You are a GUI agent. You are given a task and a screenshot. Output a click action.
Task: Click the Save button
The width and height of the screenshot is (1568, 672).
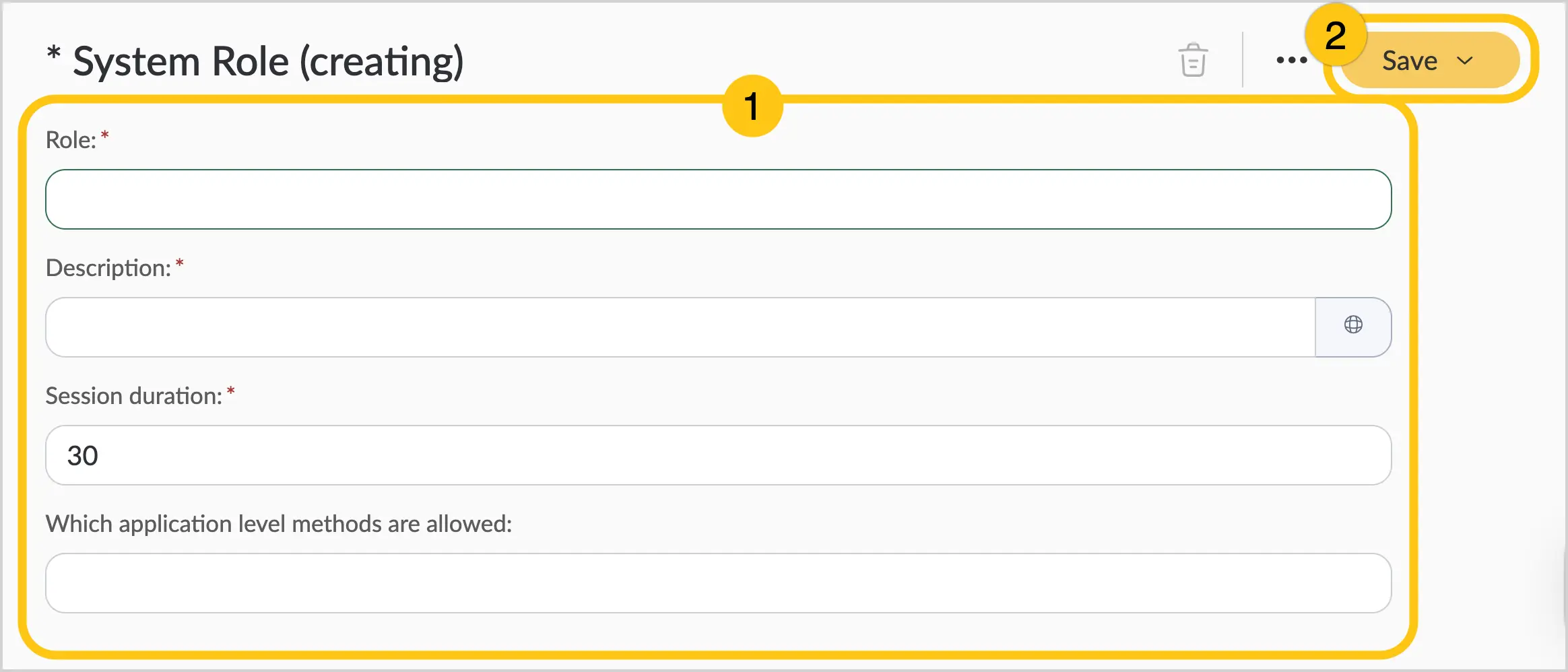(1429, 61)
